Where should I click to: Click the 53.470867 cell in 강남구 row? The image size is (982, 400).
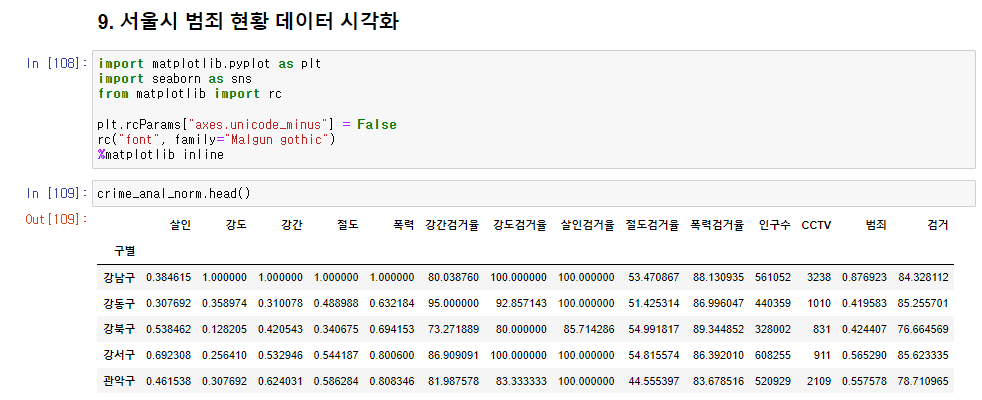(x=653, y=277)
